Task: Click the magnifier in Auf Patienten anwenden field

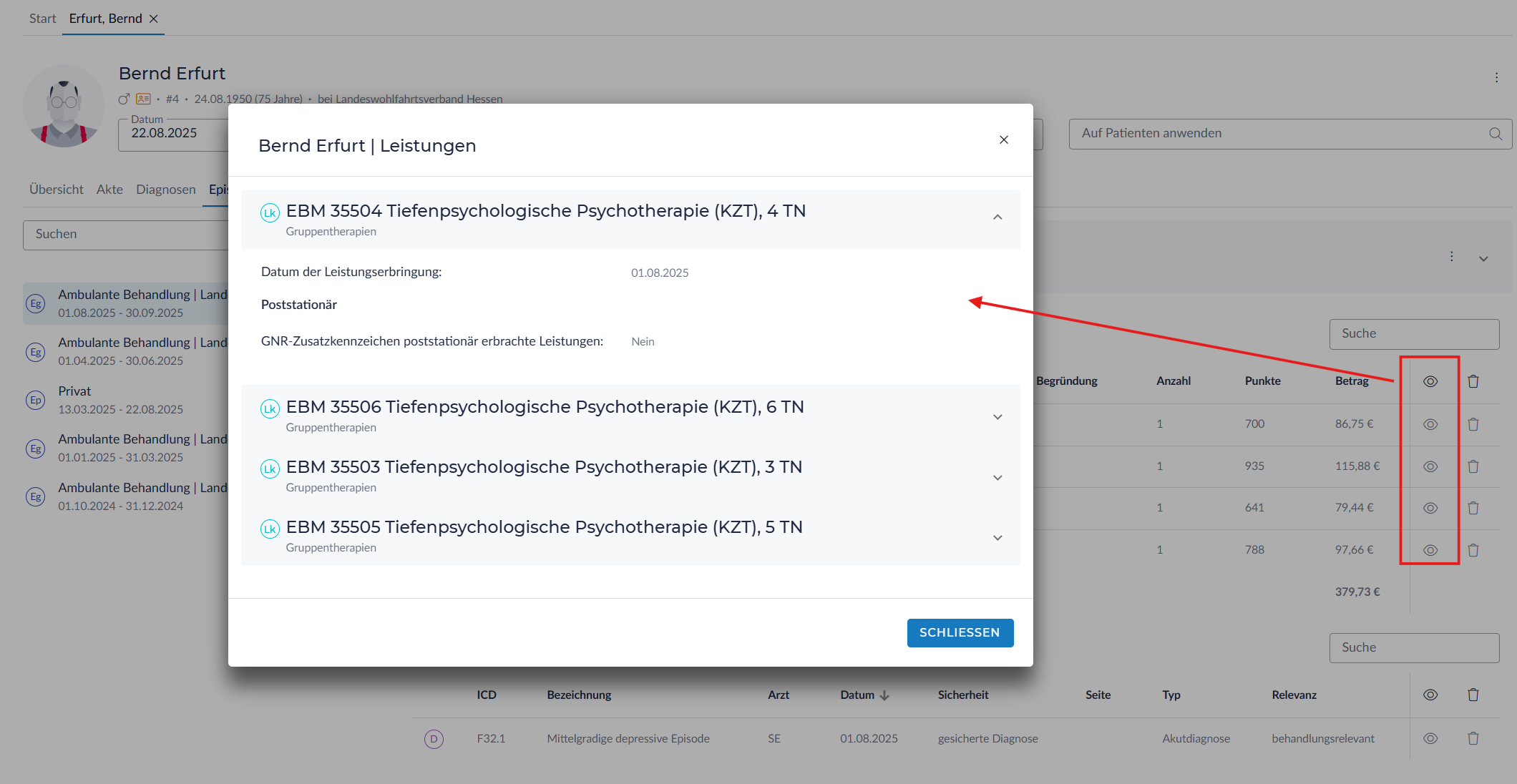Action: [1495, 134]
